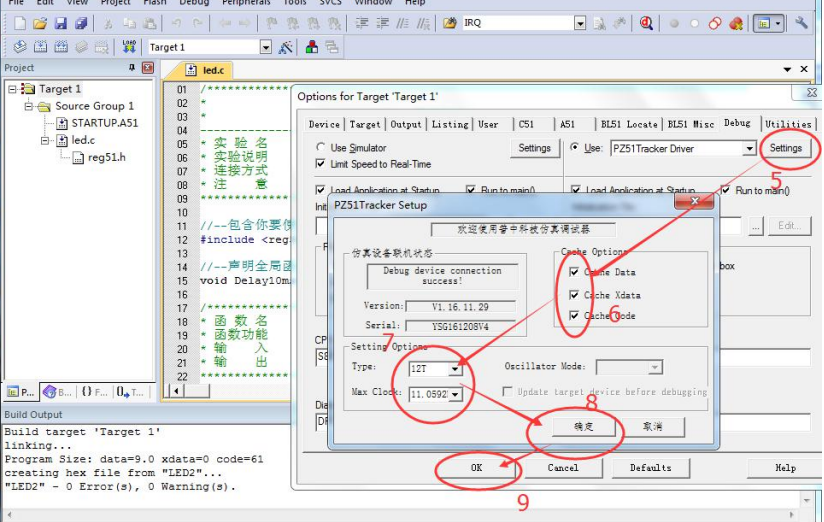Click Settings next to Use Simulator
The image size is (824, 522).
pyautogui.click(x=534, y=148)
